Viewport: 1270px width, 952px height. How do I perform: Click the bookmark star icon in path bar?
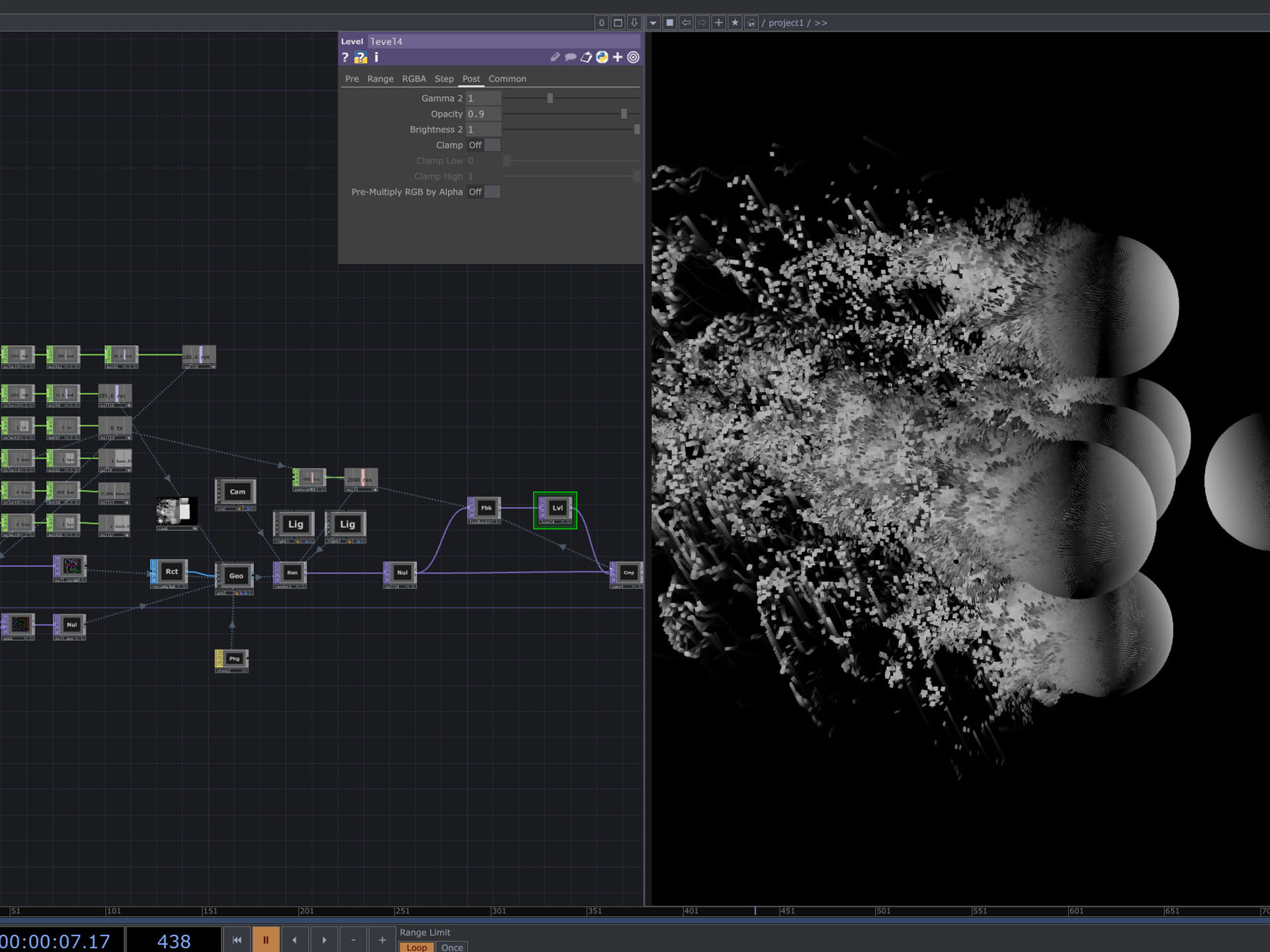point(735,22)
